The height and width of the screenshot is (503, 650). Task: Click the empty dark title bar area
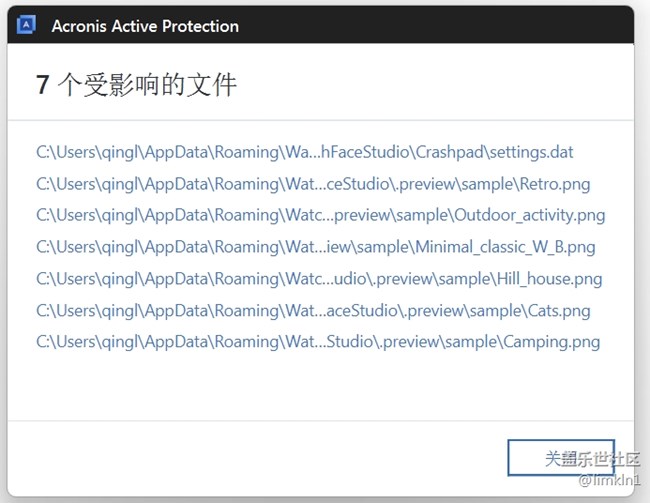click(440, 26)
